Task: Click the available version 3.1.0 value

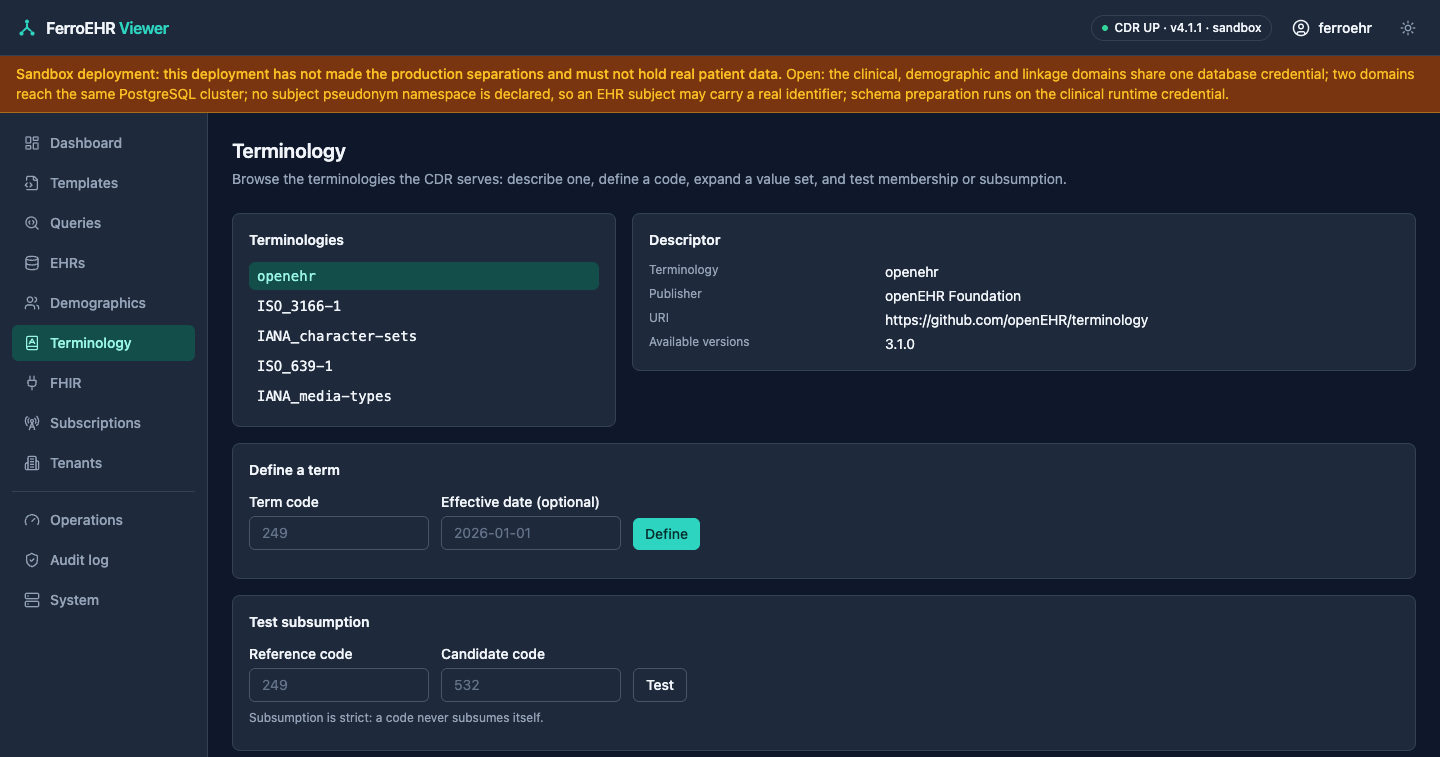Action: (900, 344)
